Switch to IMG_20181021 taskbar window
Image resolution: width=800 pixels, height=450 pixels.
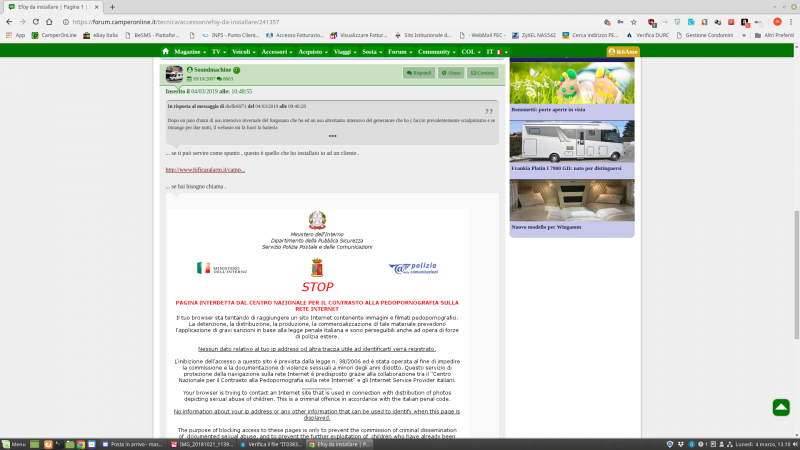(x=202, y=444)
